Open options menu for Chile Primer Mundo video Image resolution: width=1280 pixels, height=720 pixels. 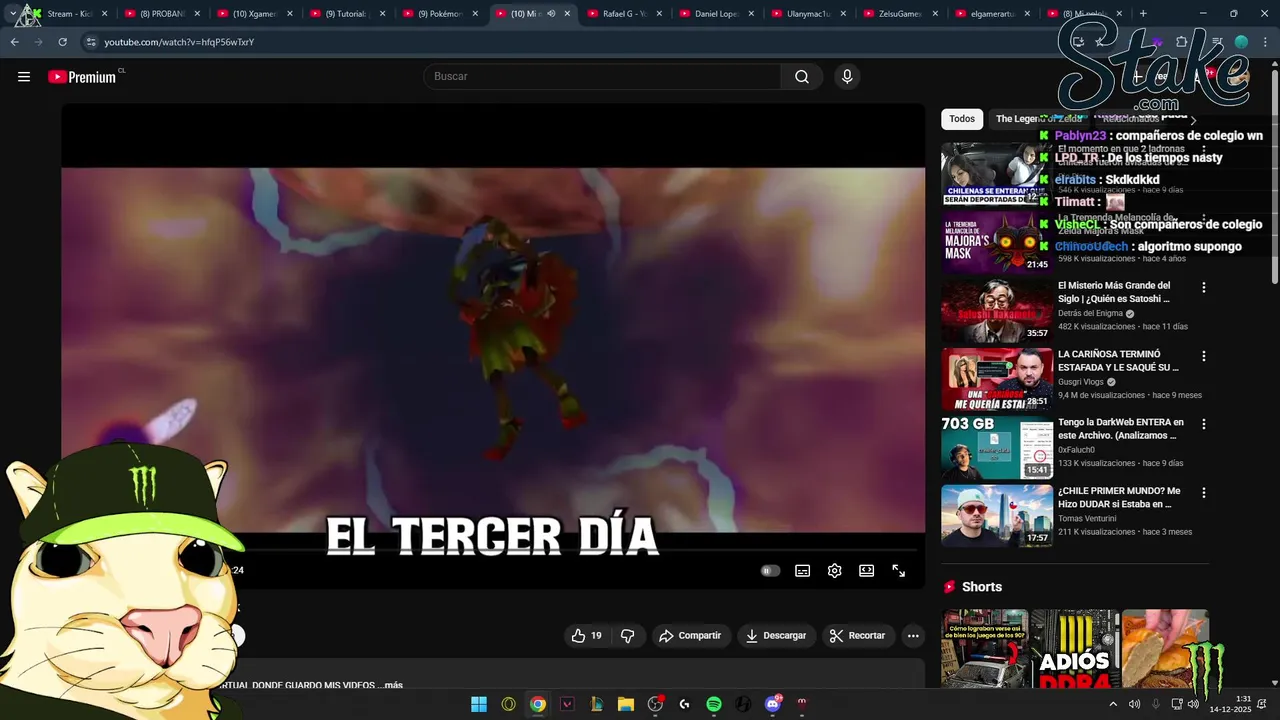(x=1203, y=493)
